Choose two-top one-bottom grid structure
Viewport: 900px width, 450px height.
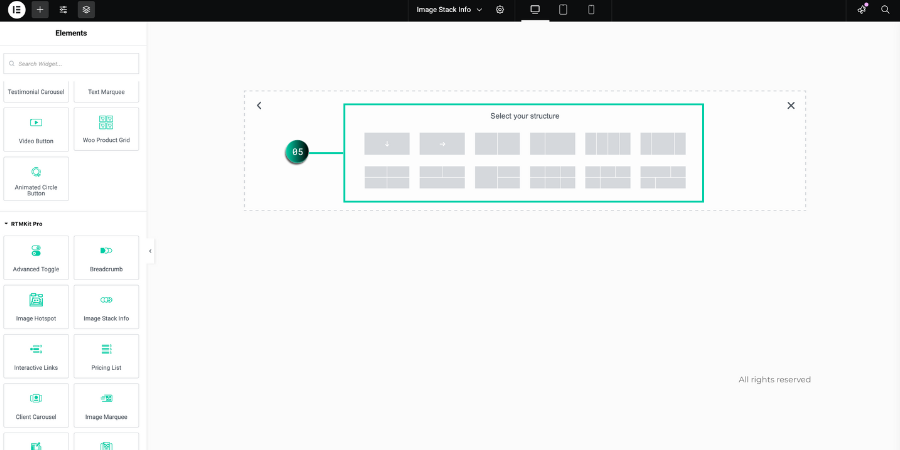[x=442, y=177]
